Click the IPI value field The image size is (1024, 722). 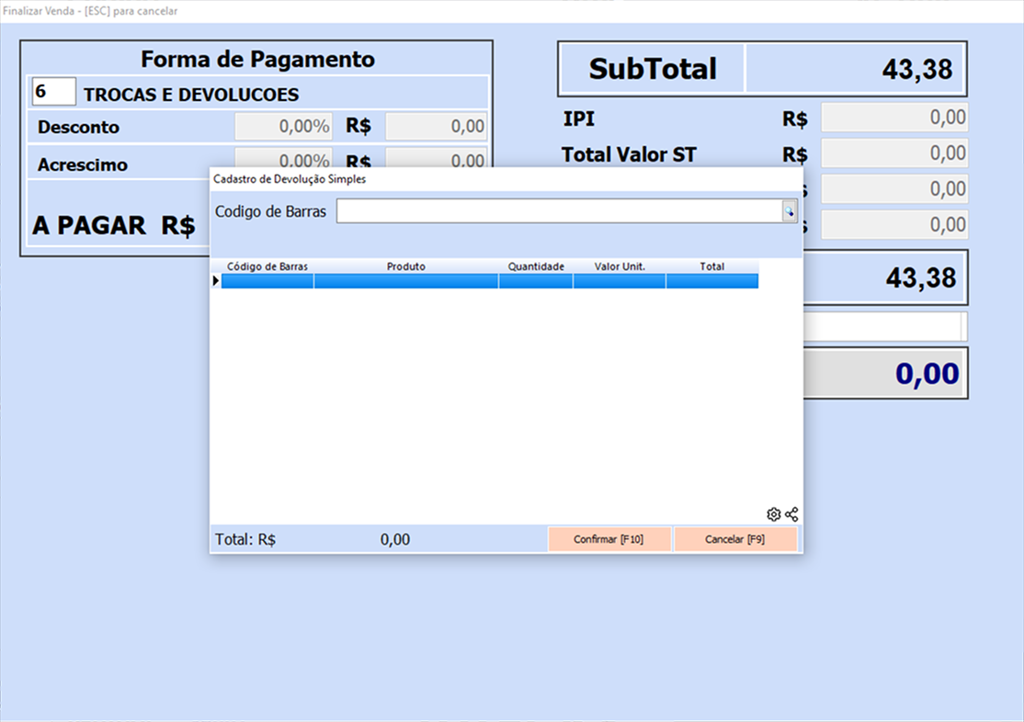click(894, 118)
